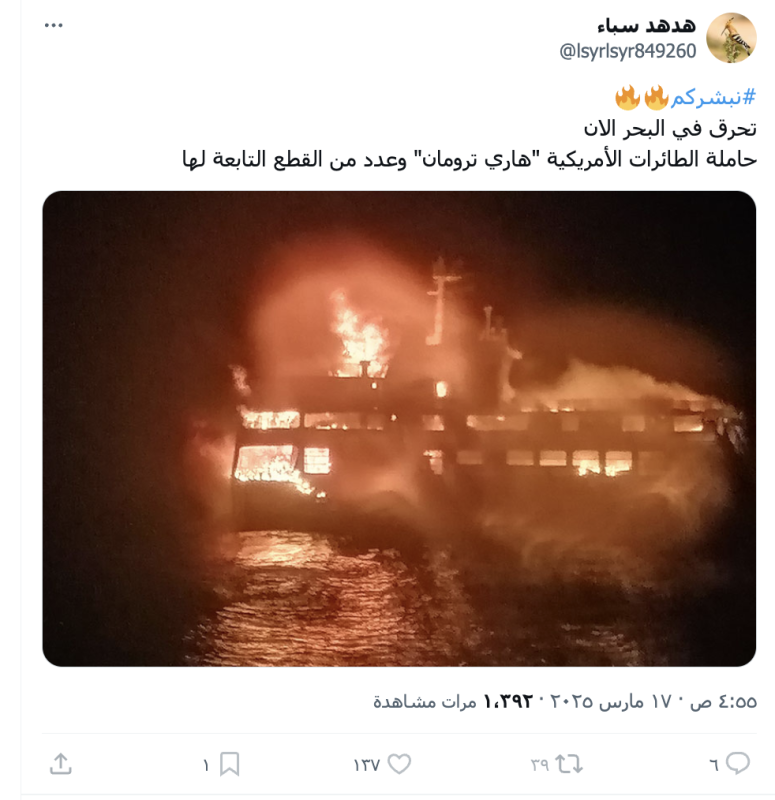Open the ٤:٥٥ ص timestamp link
The image size is (775, 800).
(723, 702)
